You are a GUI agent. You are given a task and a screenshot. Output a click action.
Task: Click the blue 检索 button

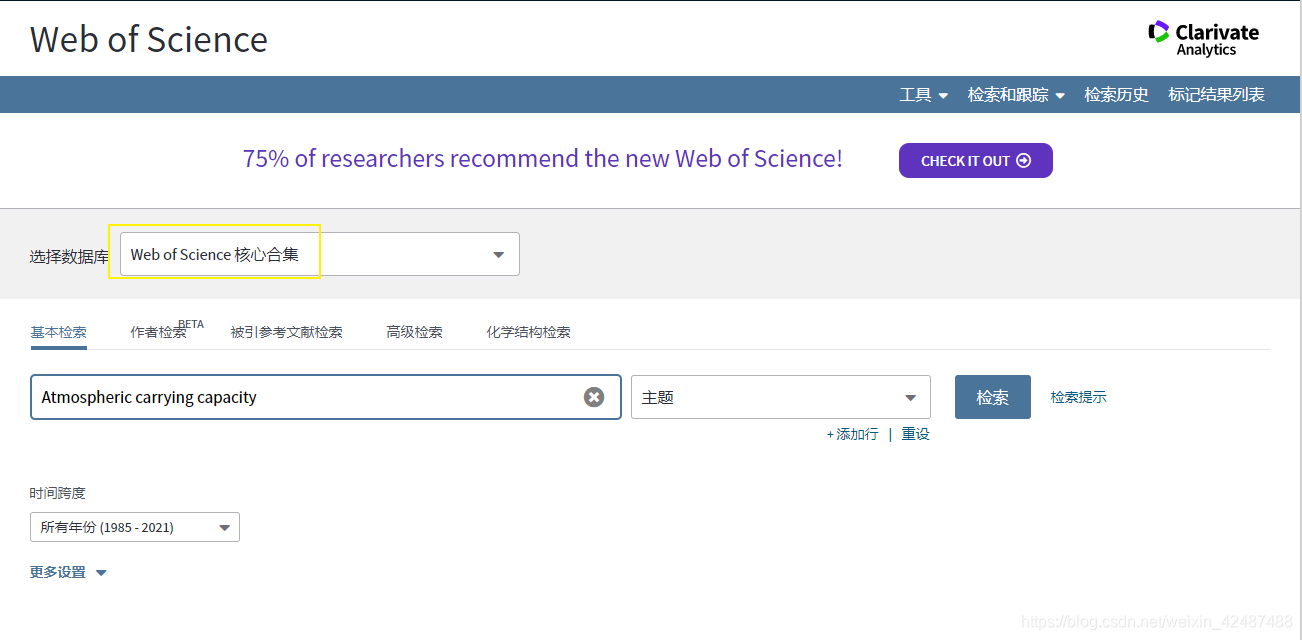click(992, 396)
